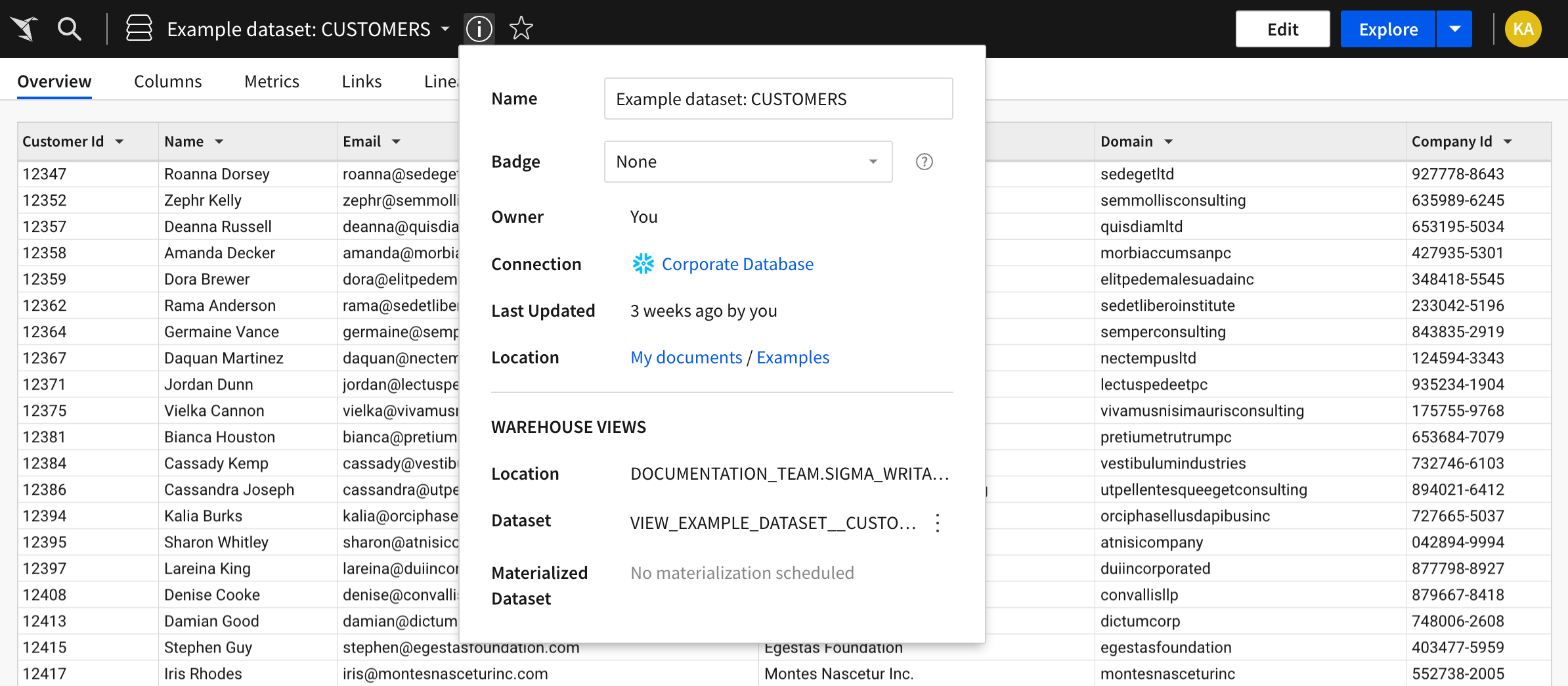Screen dimensions: 1568x686
Task: Open the Company Id column menu arrow
Action: [1508, 142]
